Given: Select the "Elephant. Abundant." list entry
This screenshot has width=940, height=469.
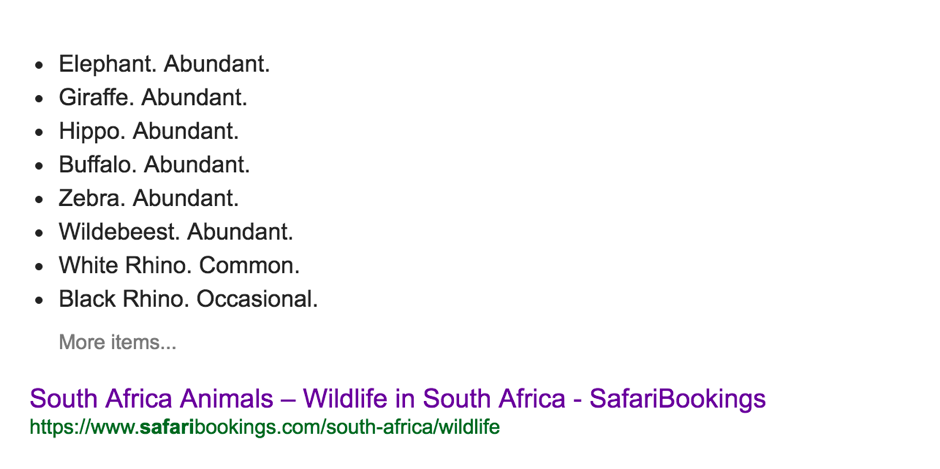Looking at the screenshot, I should click(x=164, y=64).
